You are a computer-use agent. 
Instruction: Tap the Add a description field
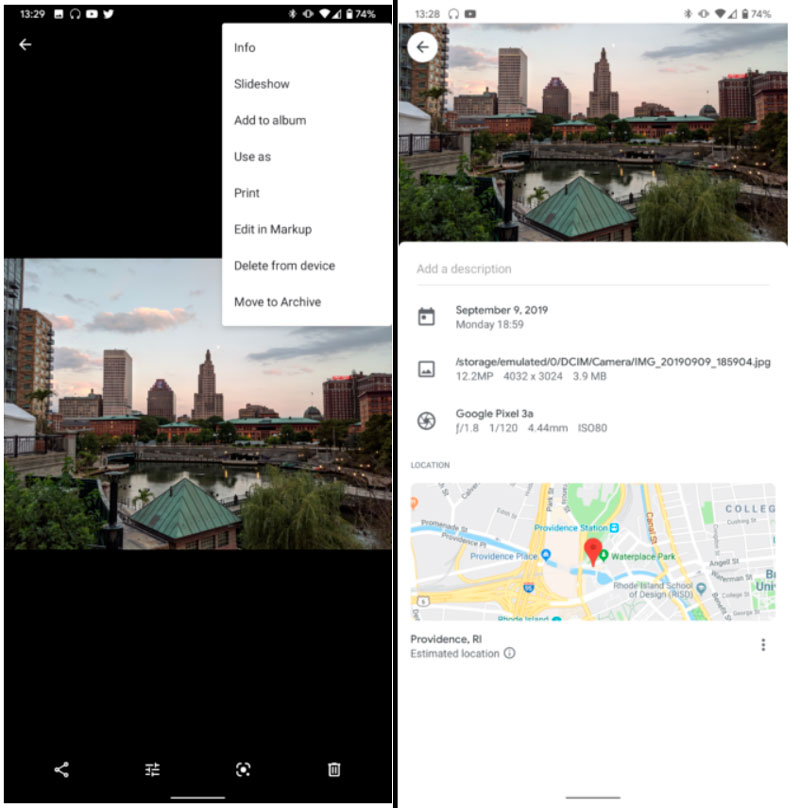(x=593, y=269)
